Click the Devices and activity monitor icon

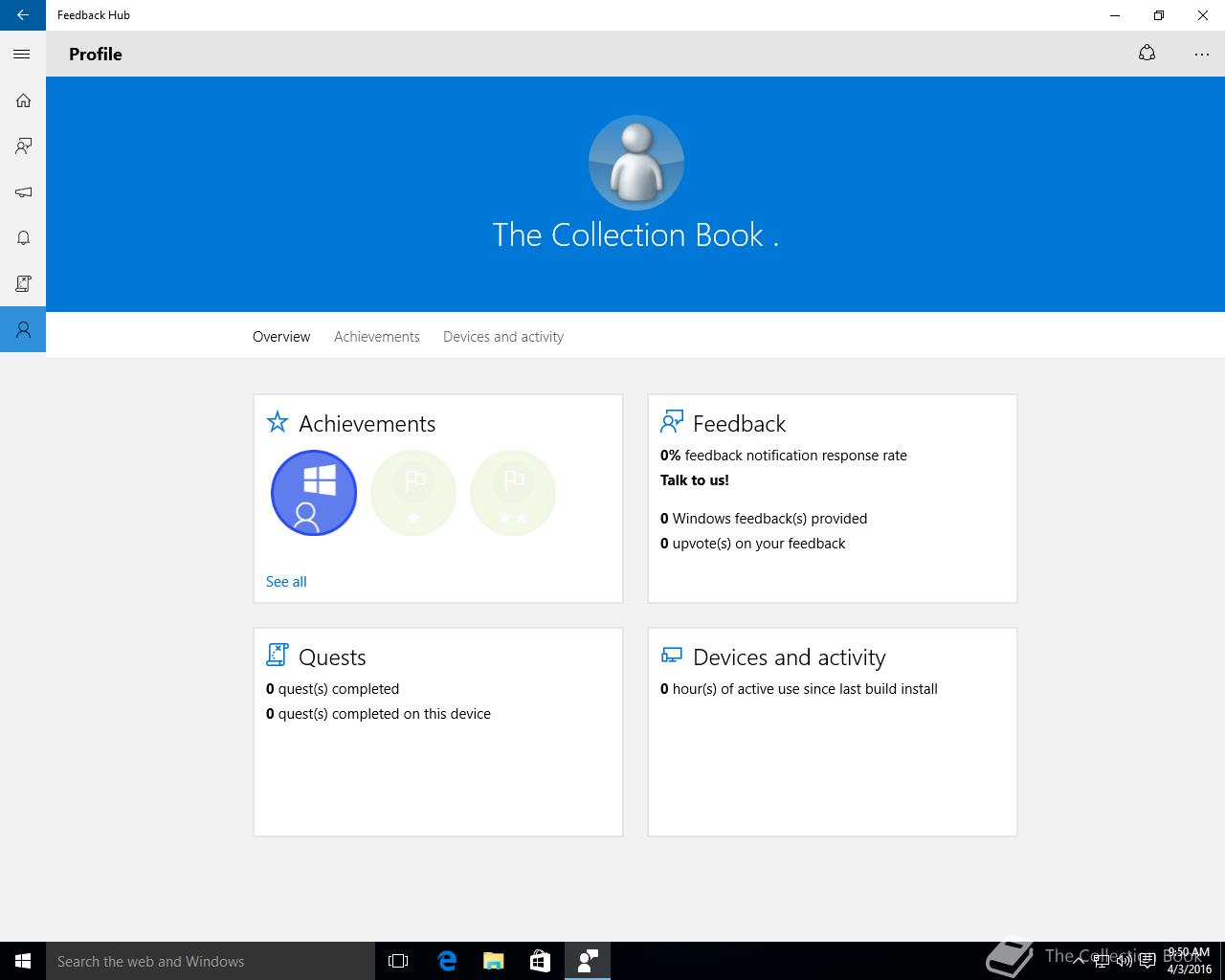pos(672,656)
